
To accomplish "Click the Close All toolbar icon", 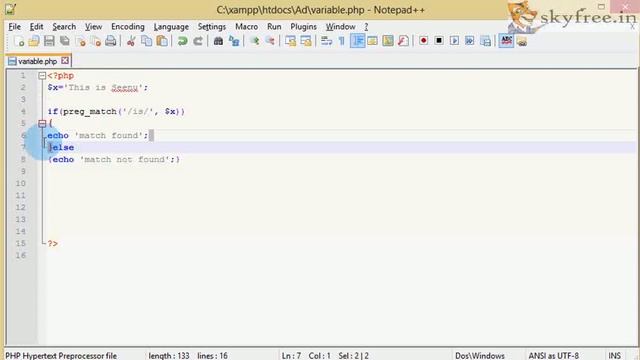I will pos(96,41).
